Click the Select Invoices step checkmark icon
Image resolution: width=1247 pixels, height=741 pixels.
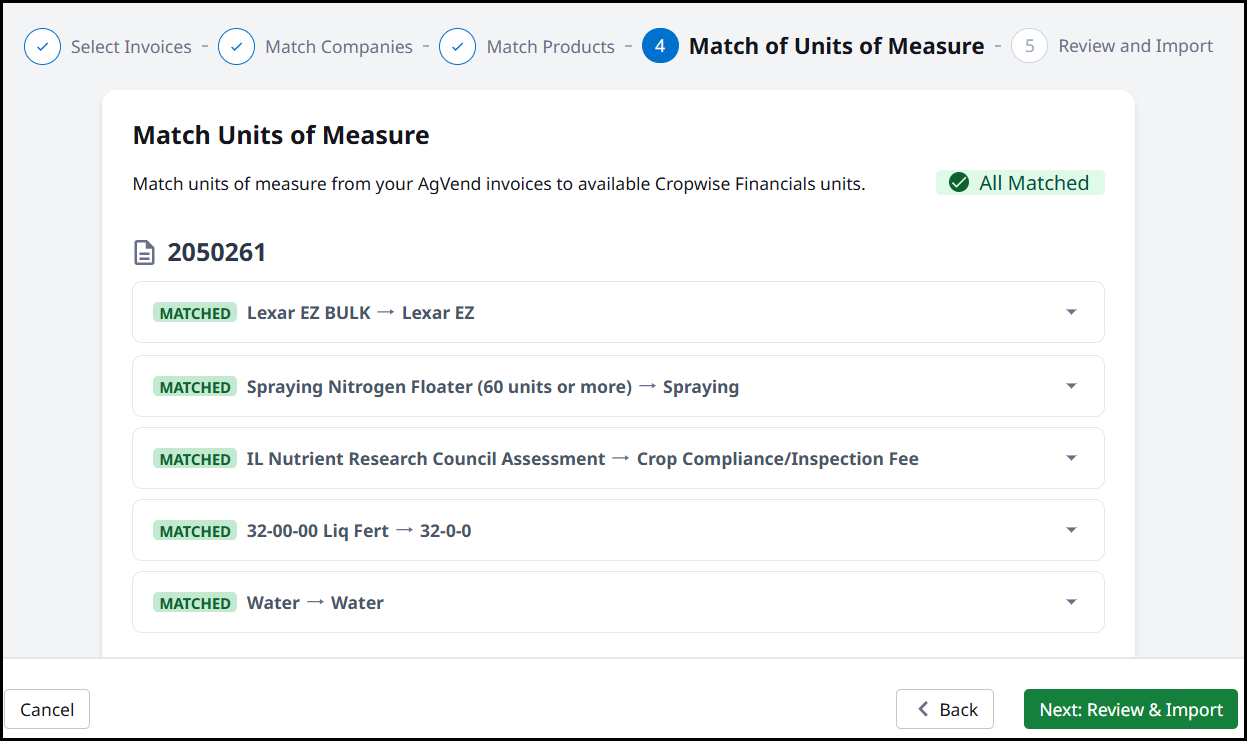tap(43, 47)
